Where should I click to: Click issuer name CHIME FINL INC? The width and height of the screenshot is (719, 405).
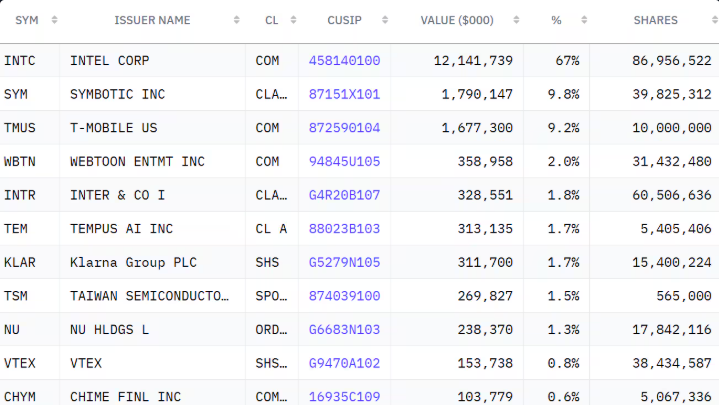(x=126, y=397)
